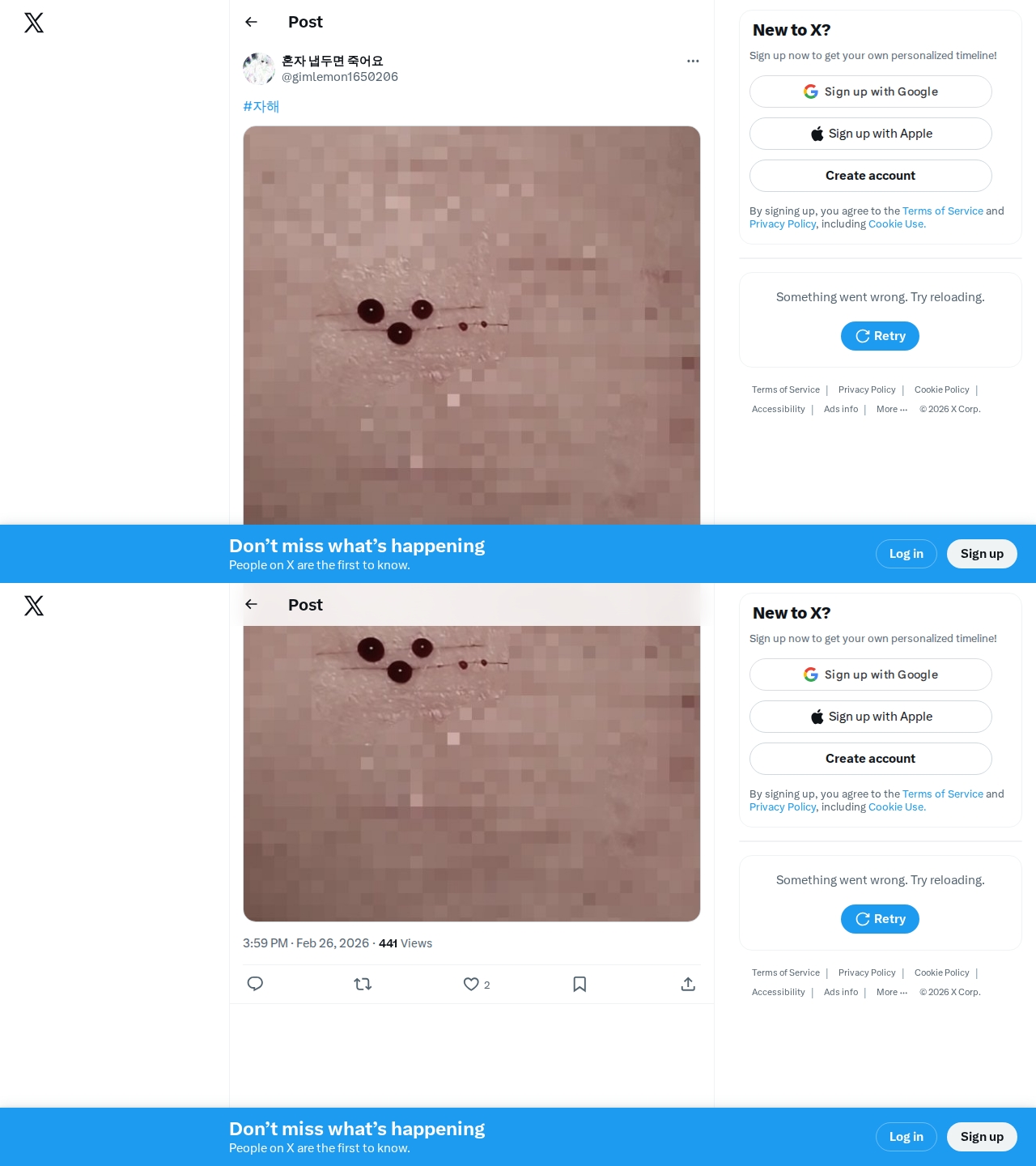Bookmark the post
This screenshot has height=1166, width=1036.
coord(580,984)
